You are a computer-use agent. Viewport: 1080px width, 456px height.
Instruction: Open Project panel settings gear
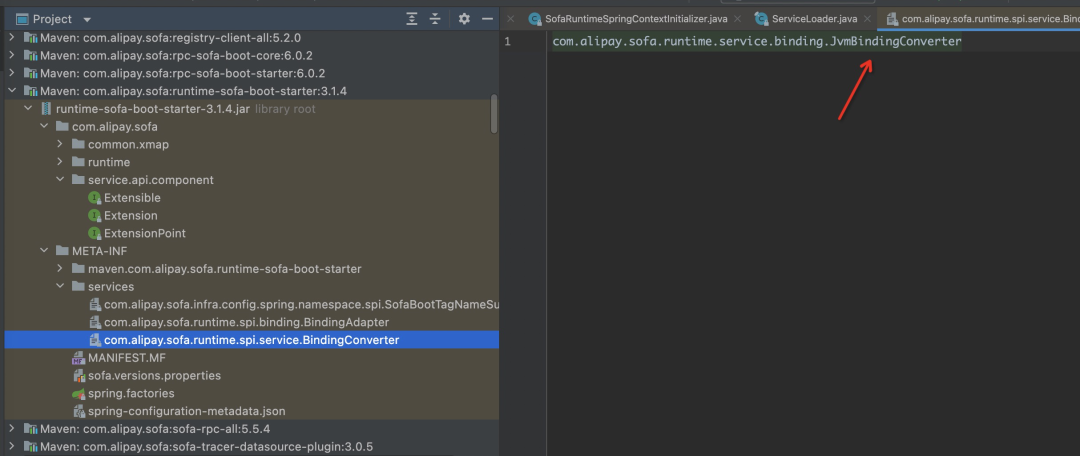coord(464,19)
